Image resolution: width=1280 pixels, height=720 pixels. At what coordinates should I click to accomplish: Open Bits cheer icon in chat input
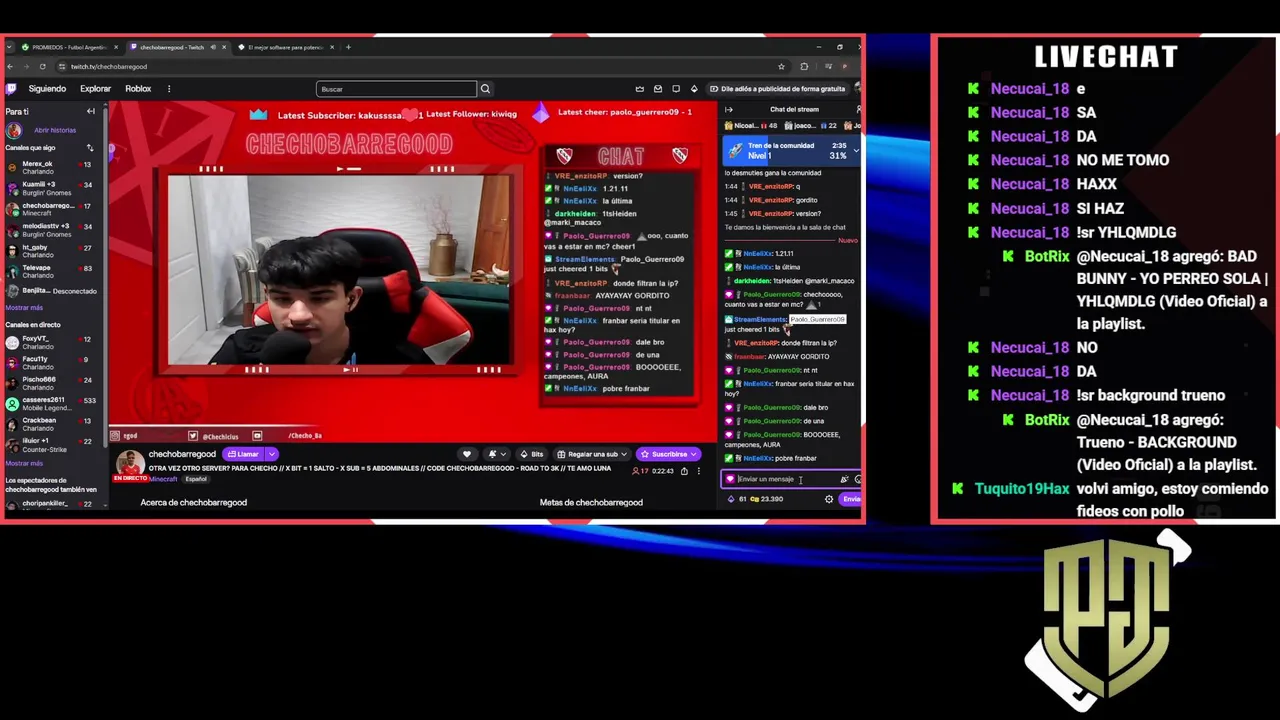click(844, 479)
